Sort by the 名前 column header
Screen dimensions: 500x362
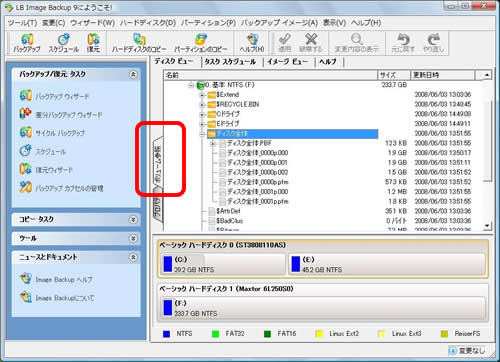(270, 75)
